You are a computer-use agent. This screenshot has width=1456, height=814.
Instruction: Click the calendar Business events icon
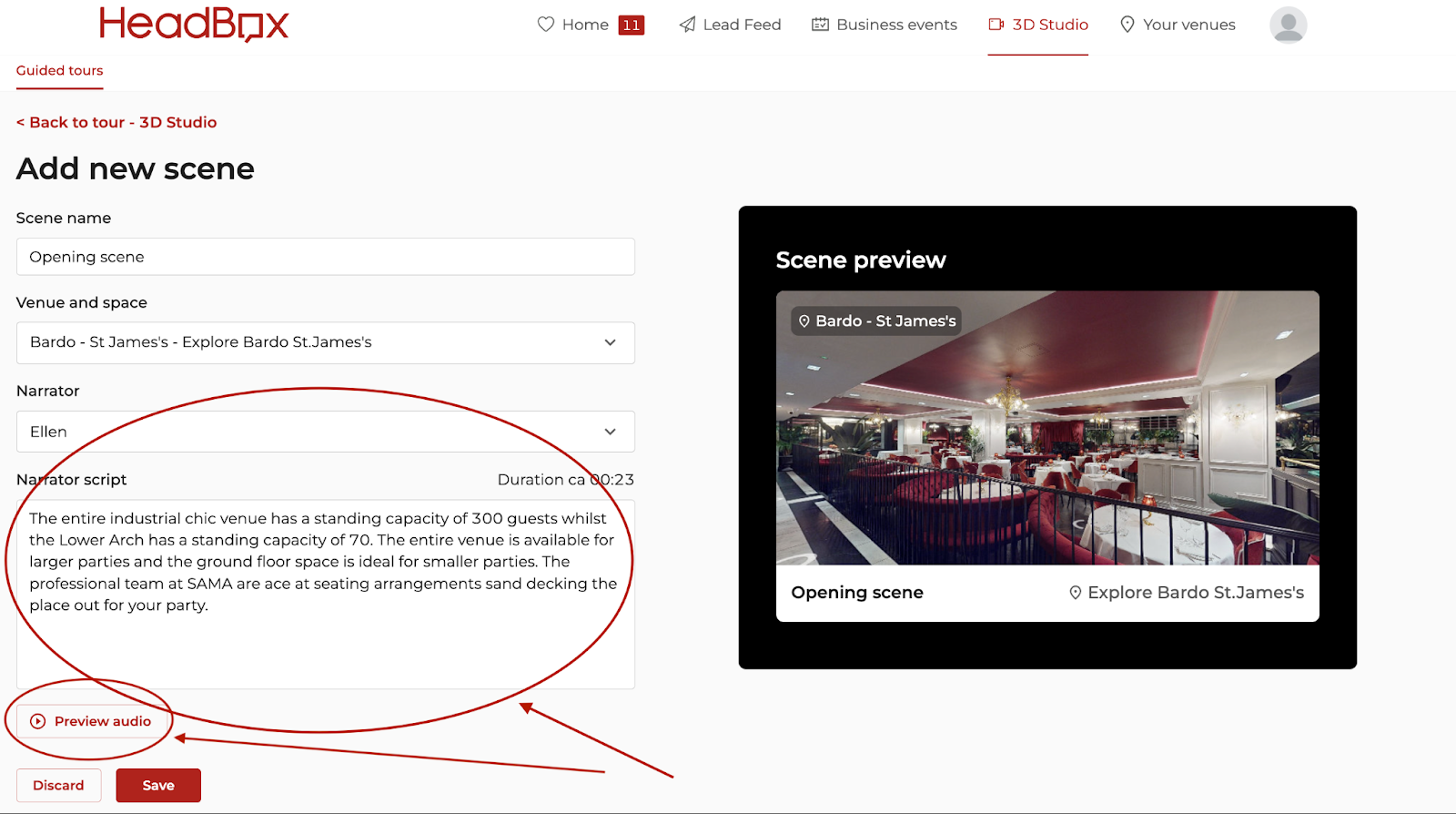pyautogui.click(x=821, y=25)
